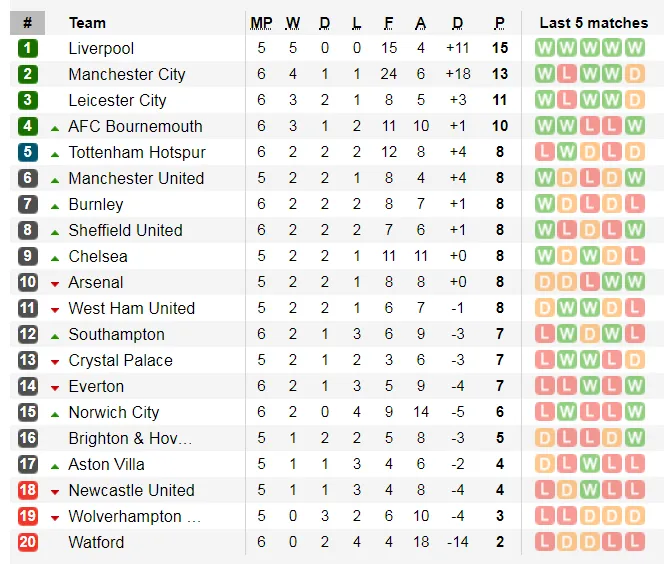Viewport: 664px width, 564px height.
Task: Click Liverpool's most recent W result badge
Action: (636, 48)
